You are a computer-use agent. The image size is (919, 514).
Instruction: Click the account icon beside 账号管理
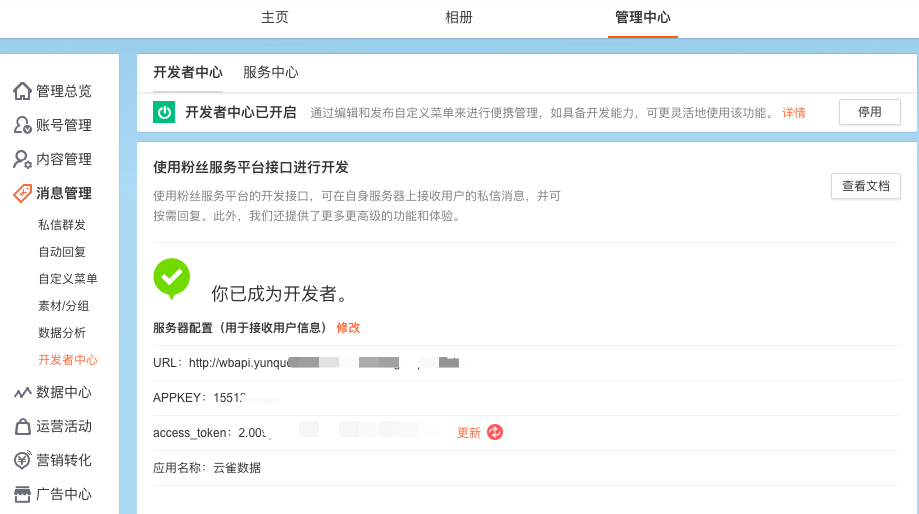pyautogui.click(x=22, y=125)
